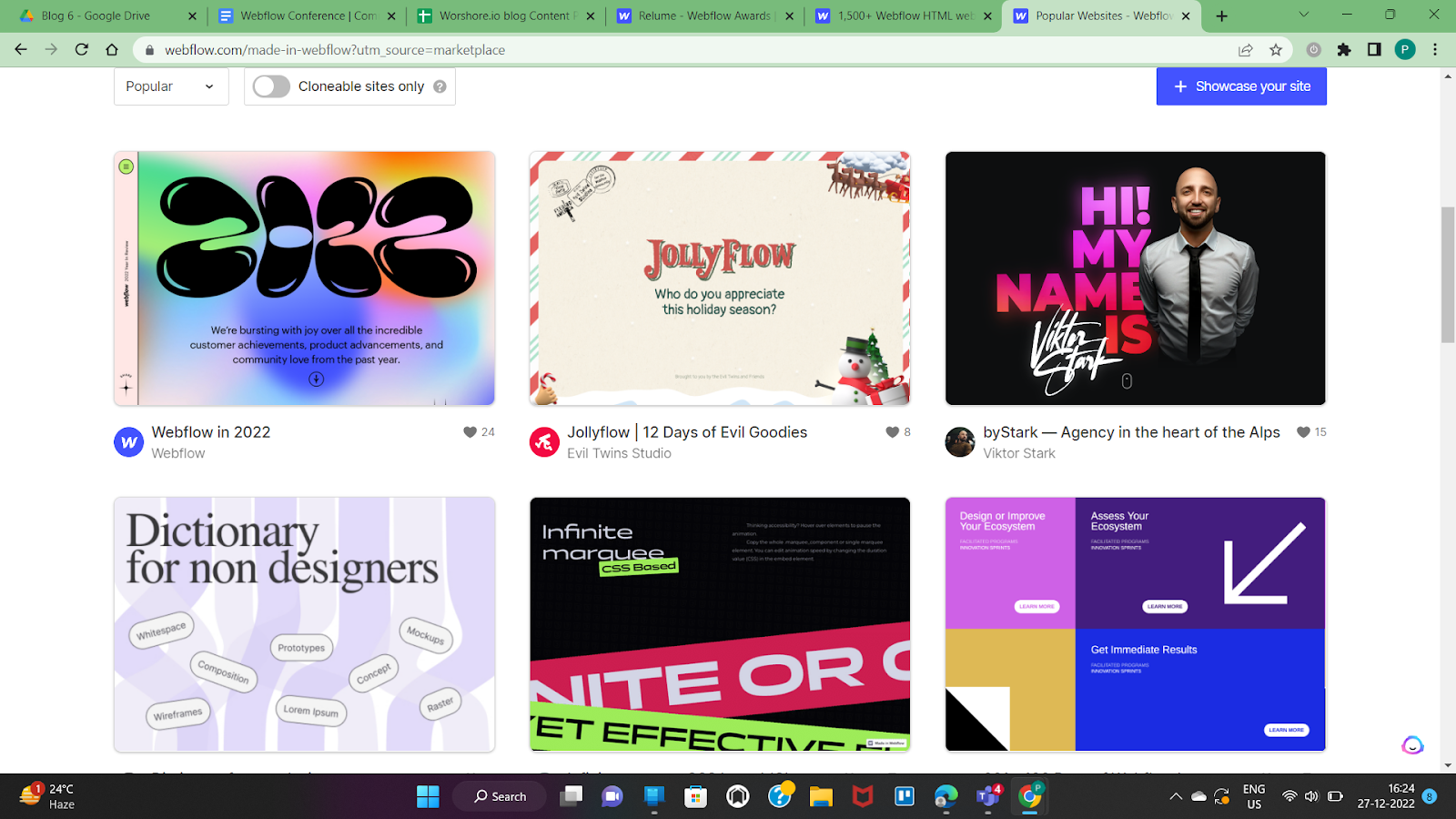Like the byStark site heart icon
1456x819 pixels.
[x=1303, y=432]
